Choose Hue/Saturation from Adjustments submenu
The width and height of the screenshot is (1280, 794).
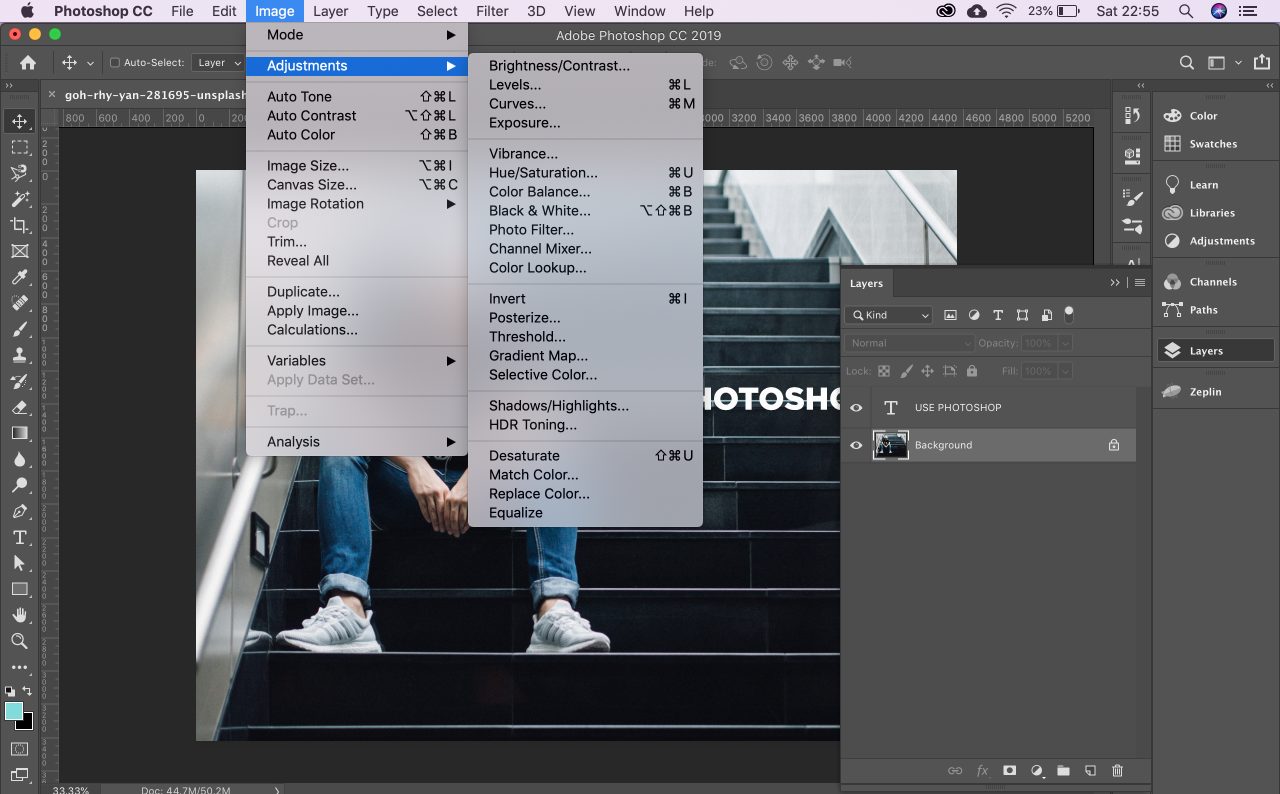point(543,173)
